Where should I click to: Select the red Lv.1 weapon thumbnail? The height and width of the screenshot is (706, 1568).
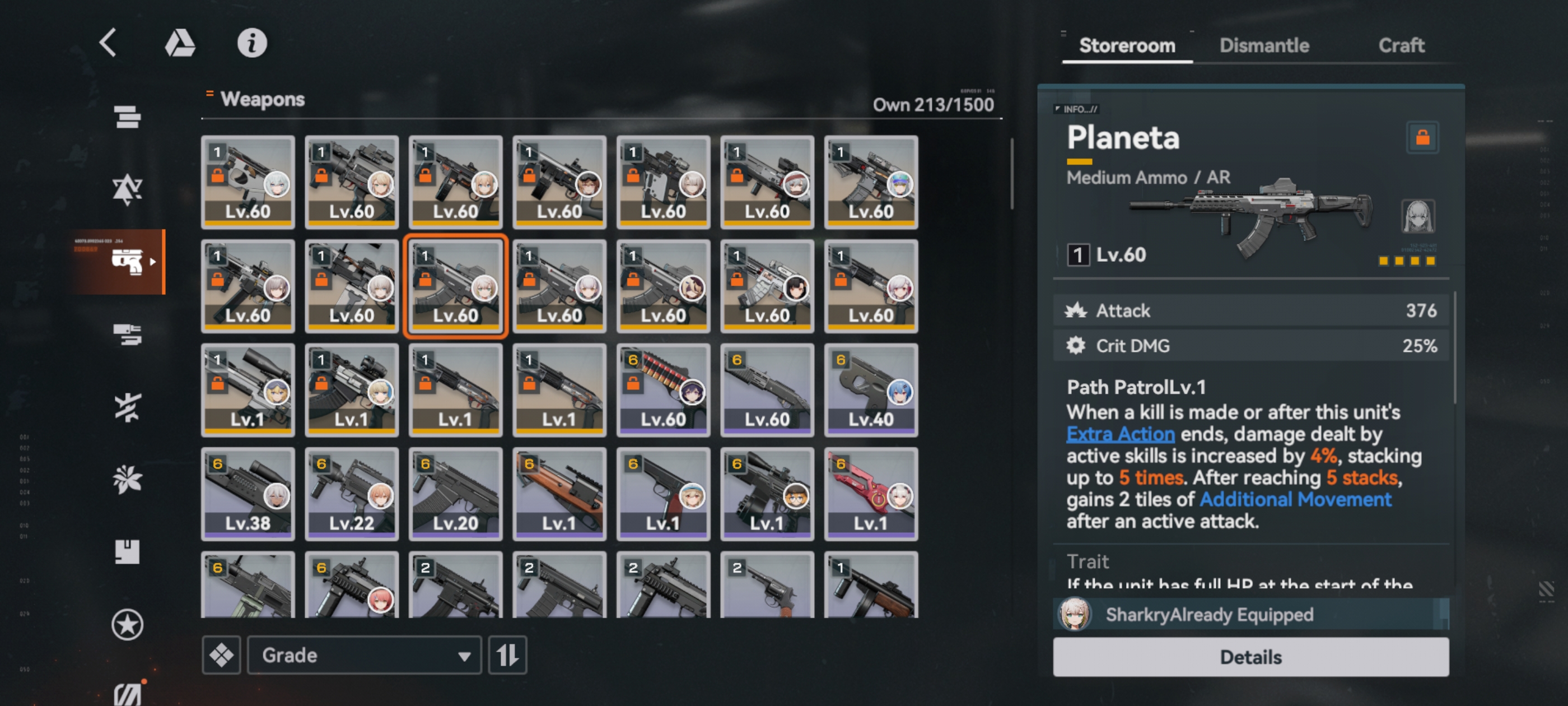click(x=871, y=494)
